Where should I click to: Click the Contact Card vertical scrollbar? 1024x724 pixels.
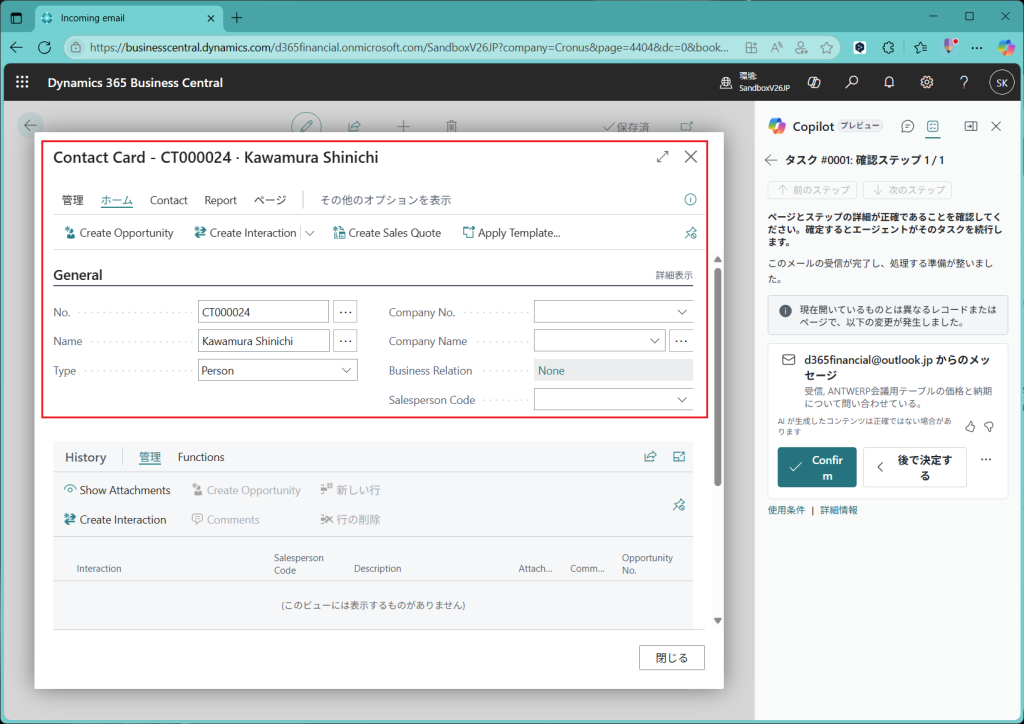tap(718, 377)
